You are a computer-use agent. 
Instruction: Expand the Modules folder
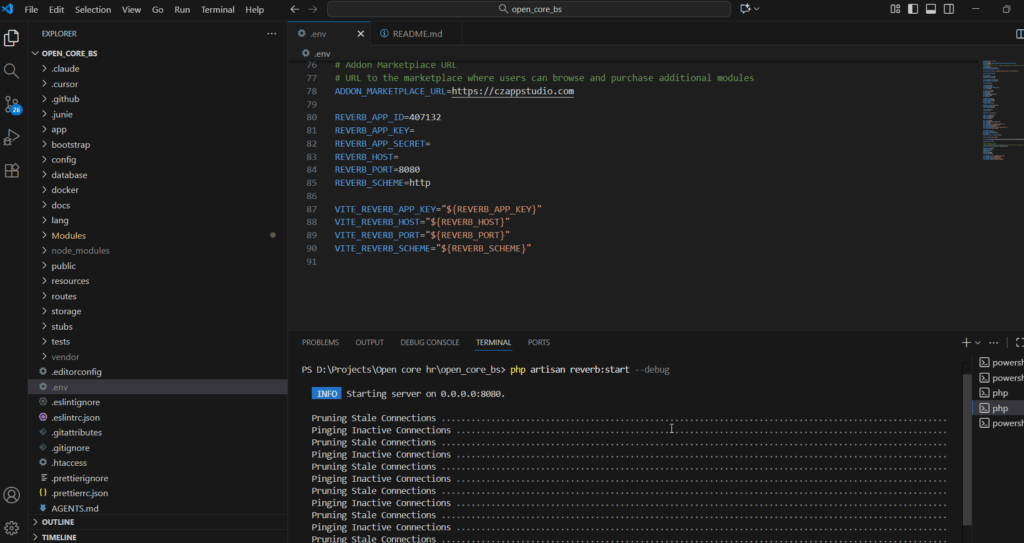[69, 235]
